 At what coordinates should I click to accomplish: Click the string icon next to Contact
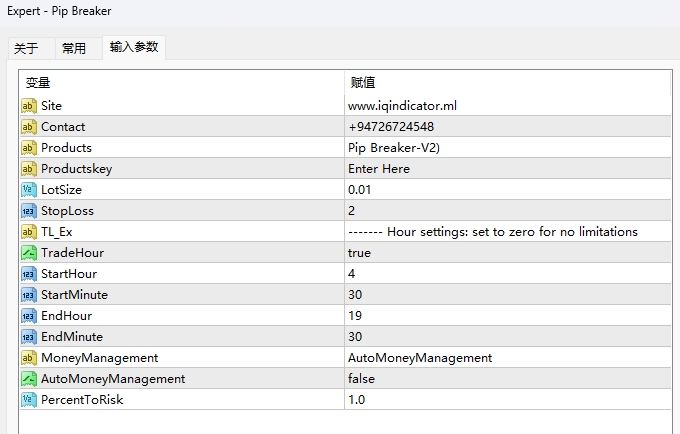[28, 126]
